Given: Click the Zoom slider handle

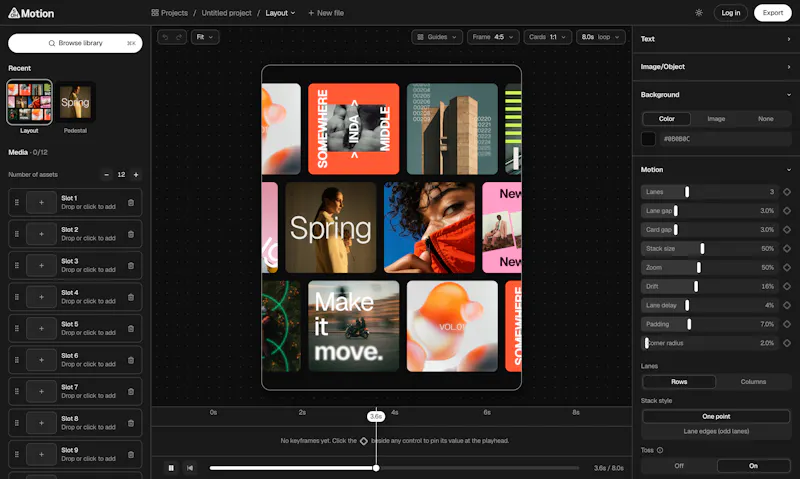Looking at the screenshot, I should 698,267.
